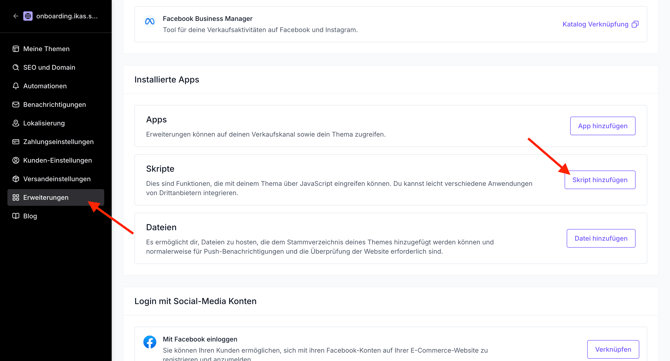
Task: Click the Benachrichtigungen envelope icon
Action: pos(16,105)
